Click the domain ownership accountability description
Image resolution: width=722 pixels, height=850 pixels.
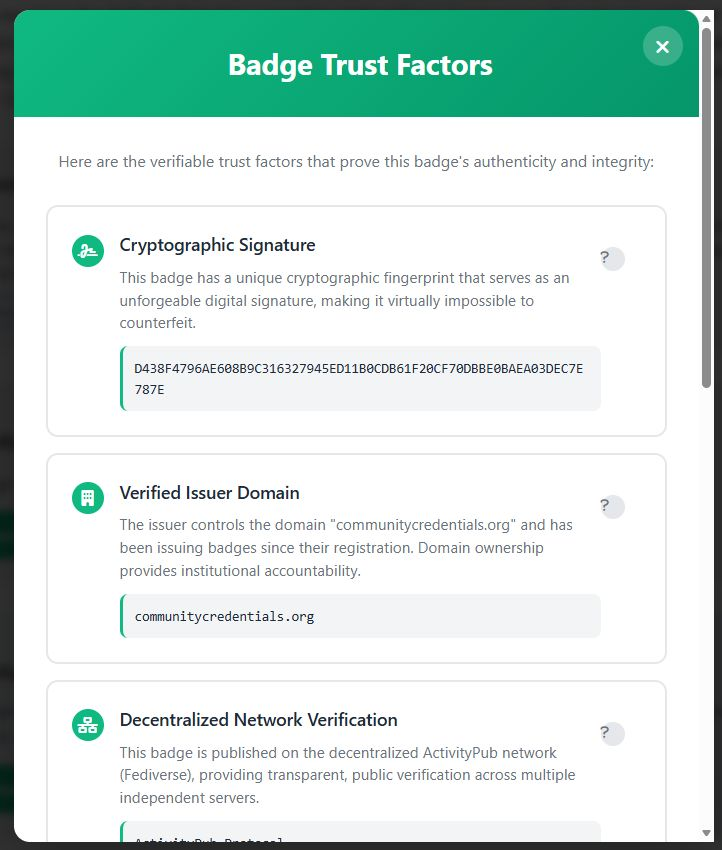tap(346, 548)
